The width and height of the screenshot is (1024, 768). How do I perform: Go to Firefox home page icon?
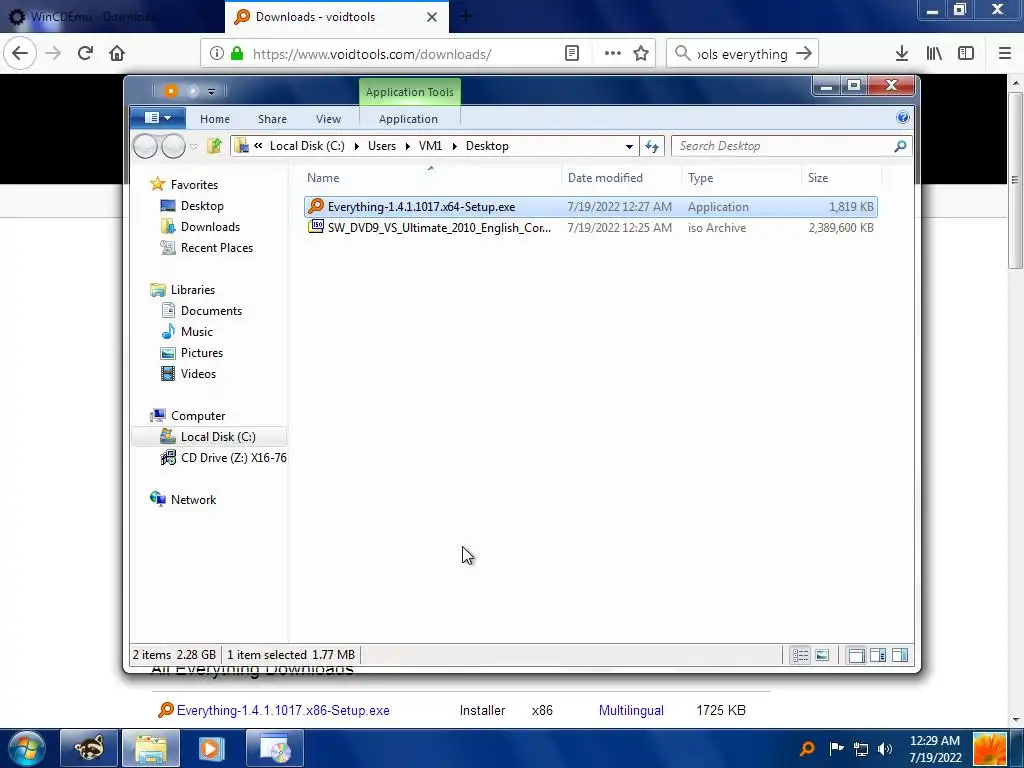coord(117,54)
